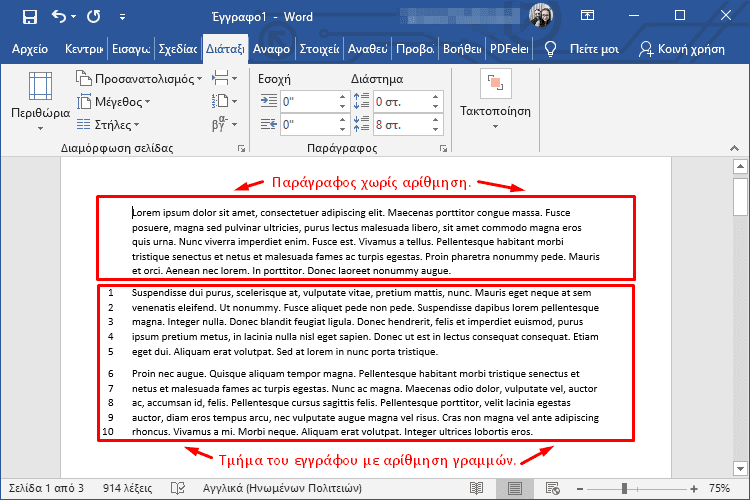Viewport: 750px width, 500px height.
Task: Click the Redo/Repeat icon
Action: [94, 17]
